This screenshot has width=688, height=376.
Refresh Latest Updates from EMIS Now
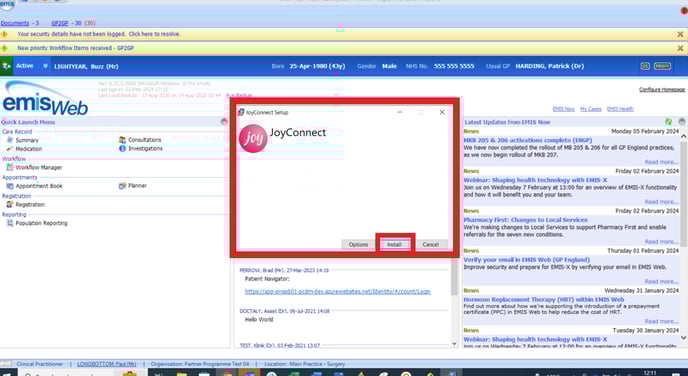pyautogui.click(x=668, y=122)
